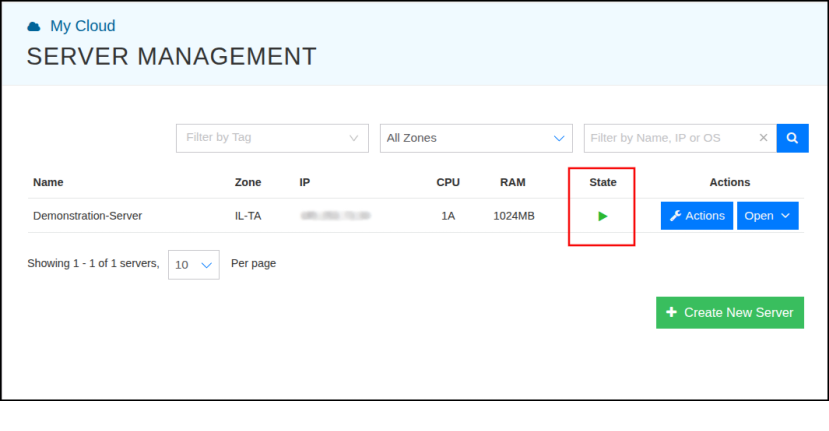Focus the Filter by Name, IP or OS field
Image resolution: width=829 pixels, height=431 pixels.
pyautogui.click(x=668, y=138)
